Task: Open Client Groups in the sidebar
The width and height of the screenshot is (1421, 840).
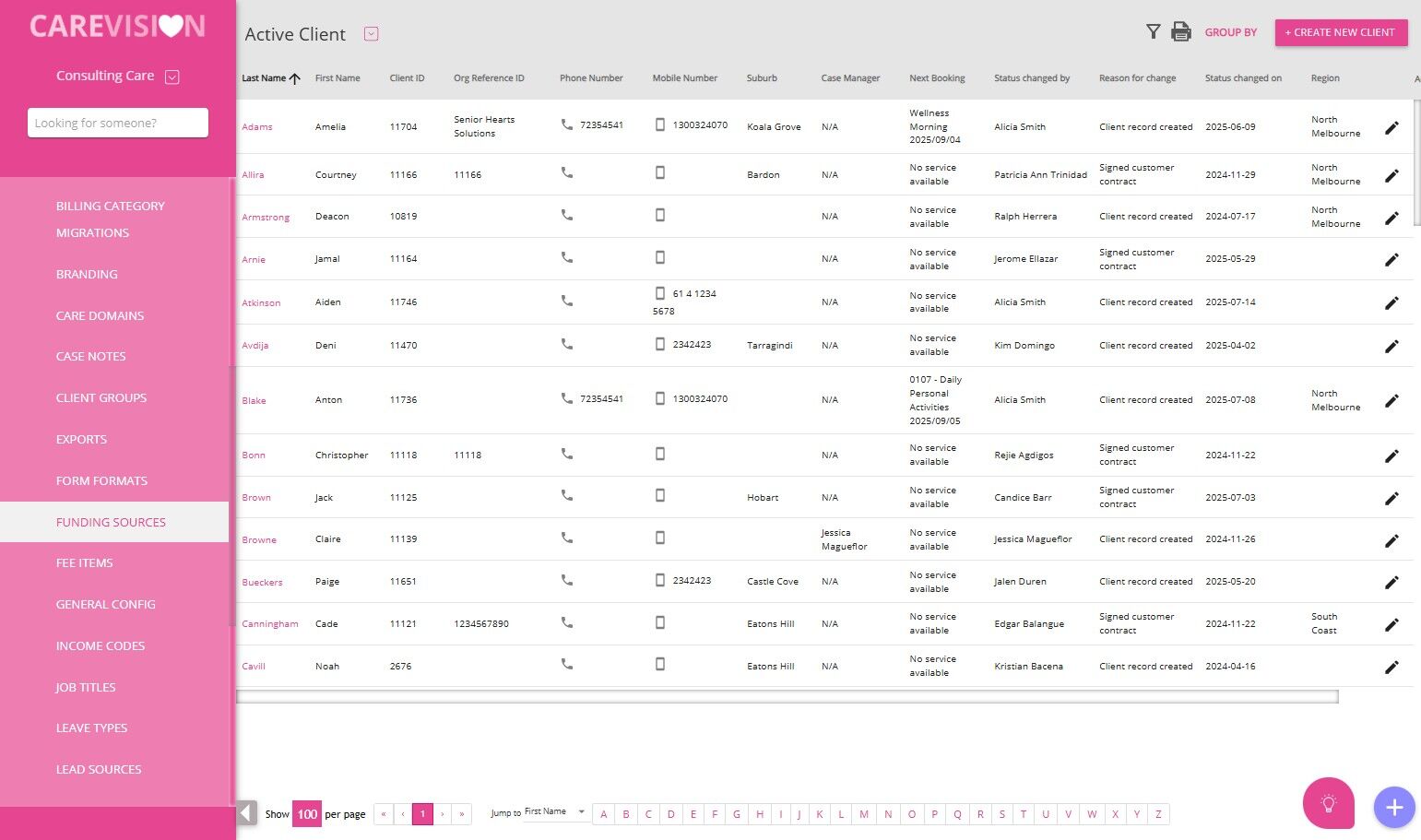Action: [x=101, y=398]
